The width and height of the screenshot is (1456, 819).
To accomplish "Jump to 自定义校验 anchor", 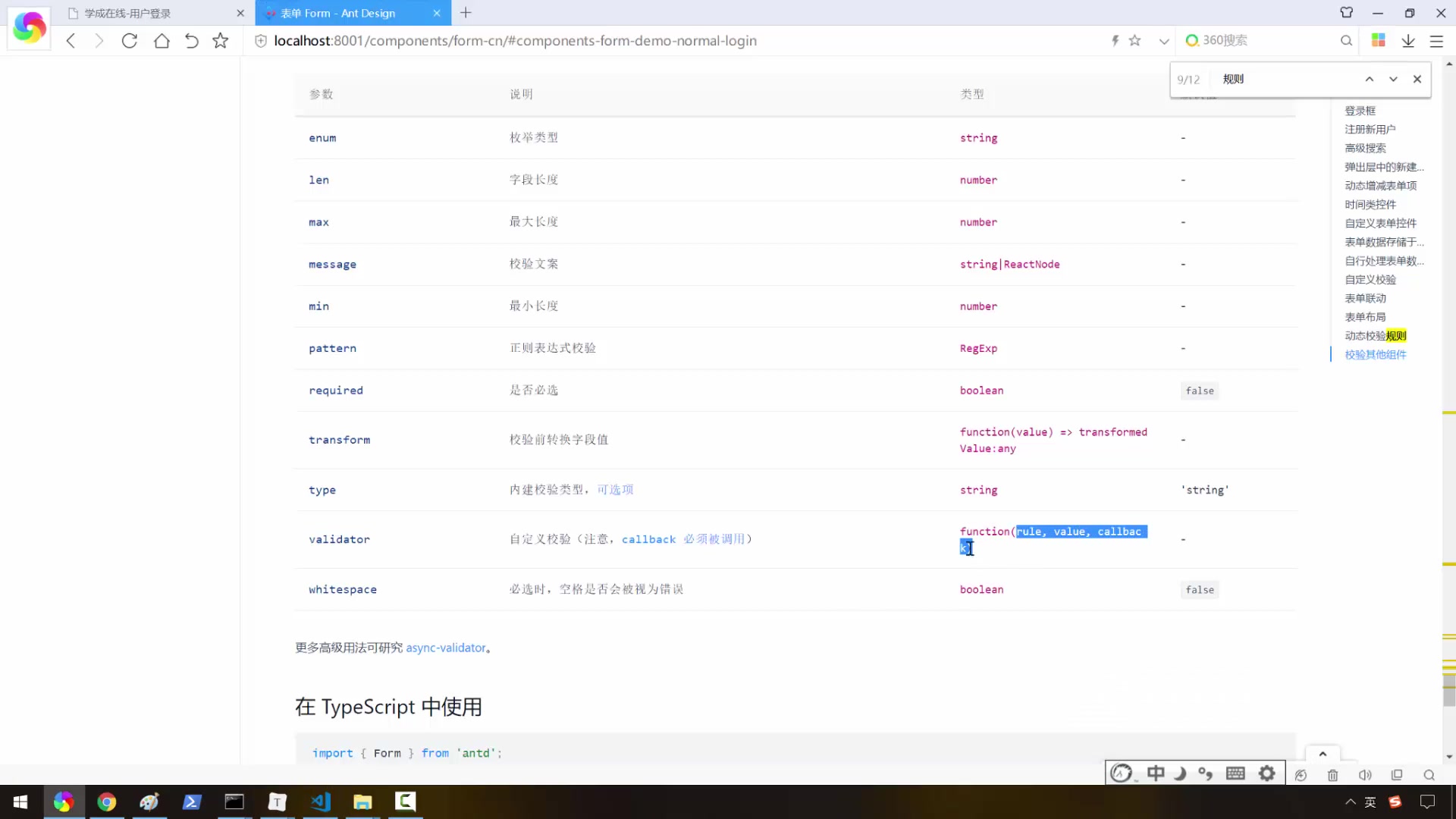I will pos(1370,280).
